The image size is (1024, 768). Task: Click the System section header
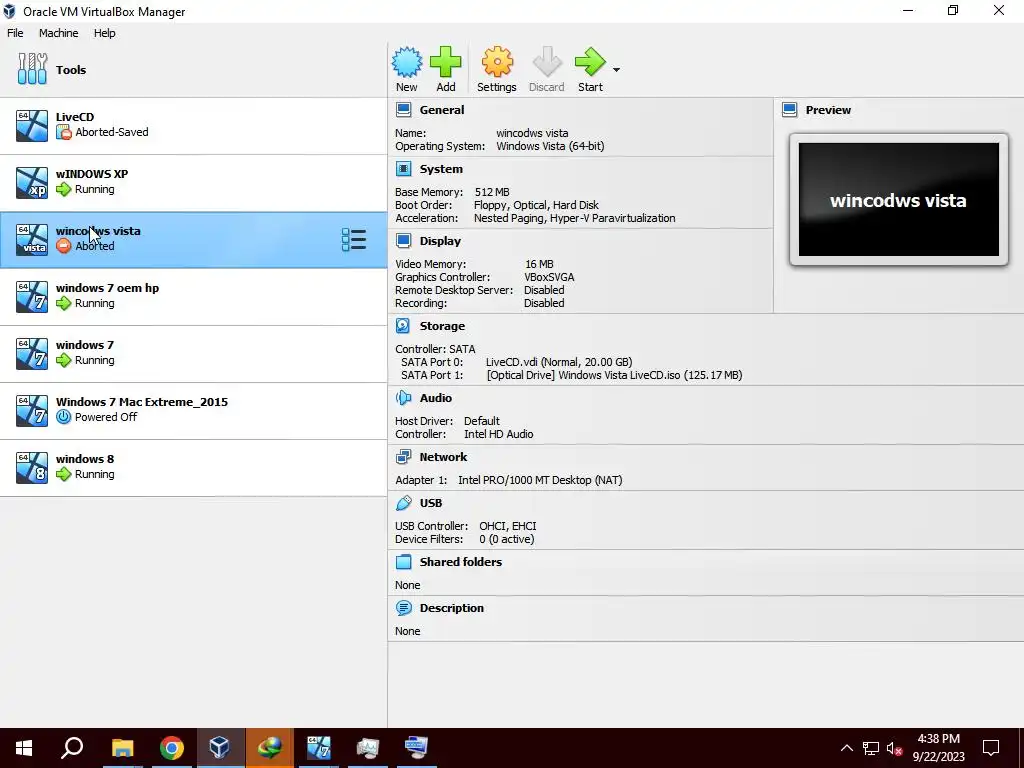(441, 168)
